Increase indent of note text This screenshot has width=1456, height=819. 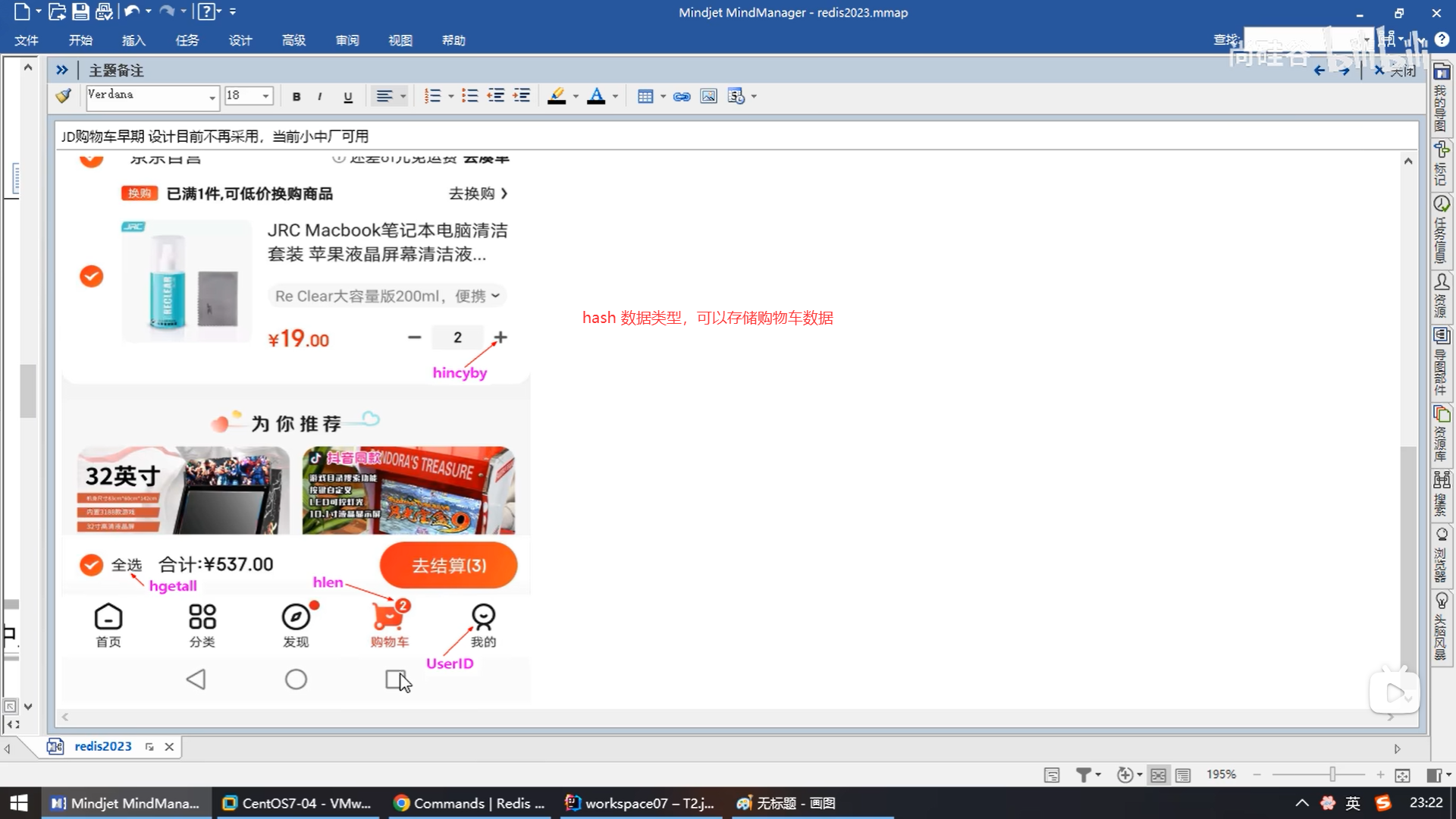[x=522, y=96]
